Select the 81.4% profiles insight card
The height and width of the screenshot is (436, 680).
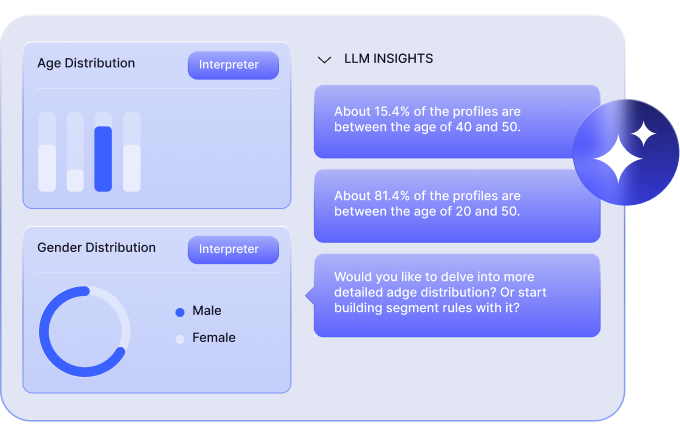click(x=457, y=206)
